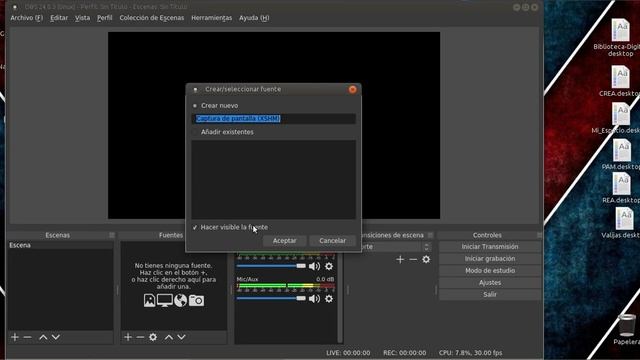Image resolution: width=640 pixels, height=360 pixels.
Task: Move source up in Fuentes toolbar
Action: coord(169,337)
